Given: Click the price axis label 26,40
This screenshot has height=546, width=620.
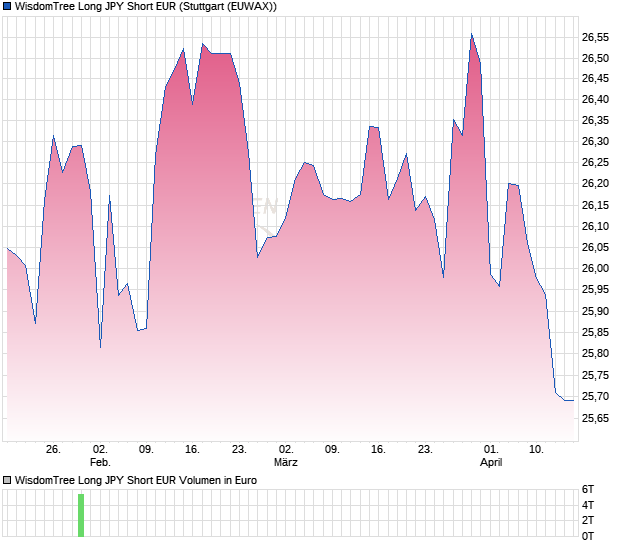Looking at the screenshot, I should [595, 99].
